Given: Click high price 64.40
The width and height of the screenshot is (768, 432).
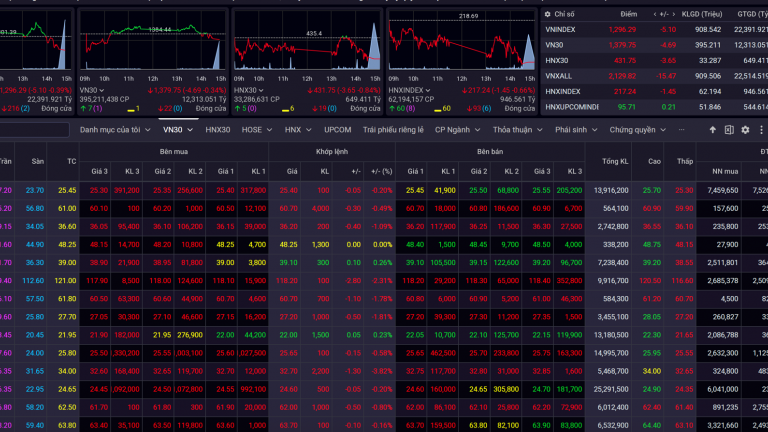Looking at the screenshot, I should [x=651, y=426].
